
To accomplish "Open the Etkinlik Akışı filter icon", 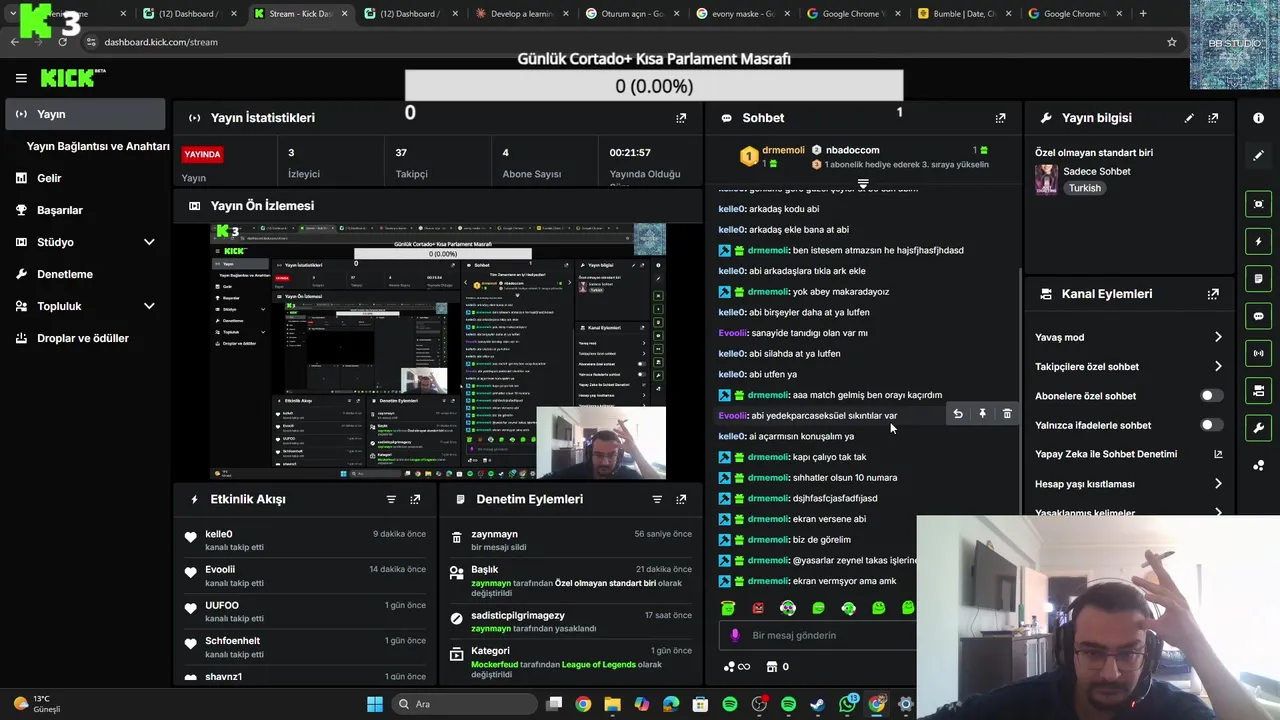I will pos(391,499).
